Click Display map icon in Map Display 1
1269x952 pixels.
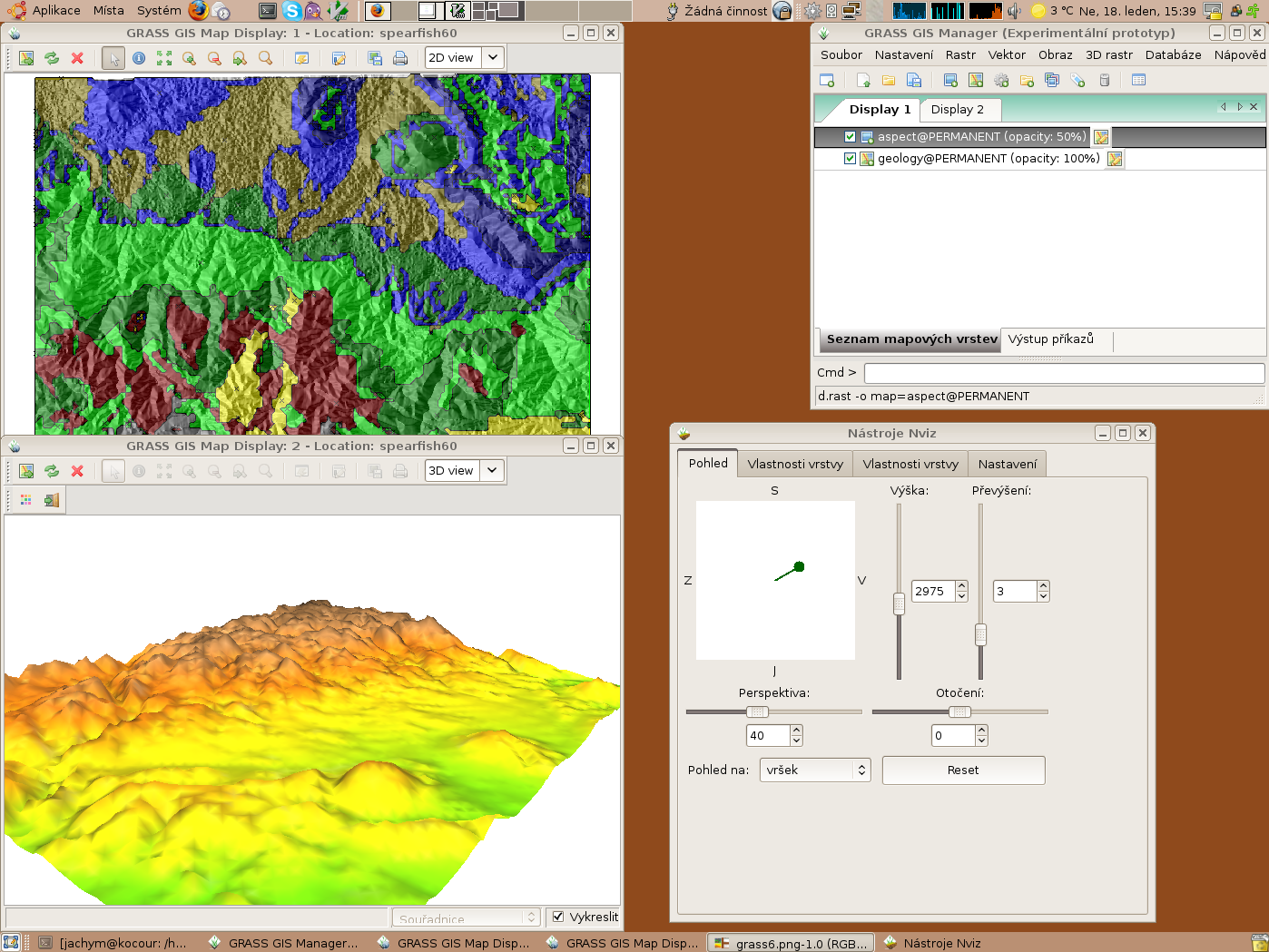point(26,58)
